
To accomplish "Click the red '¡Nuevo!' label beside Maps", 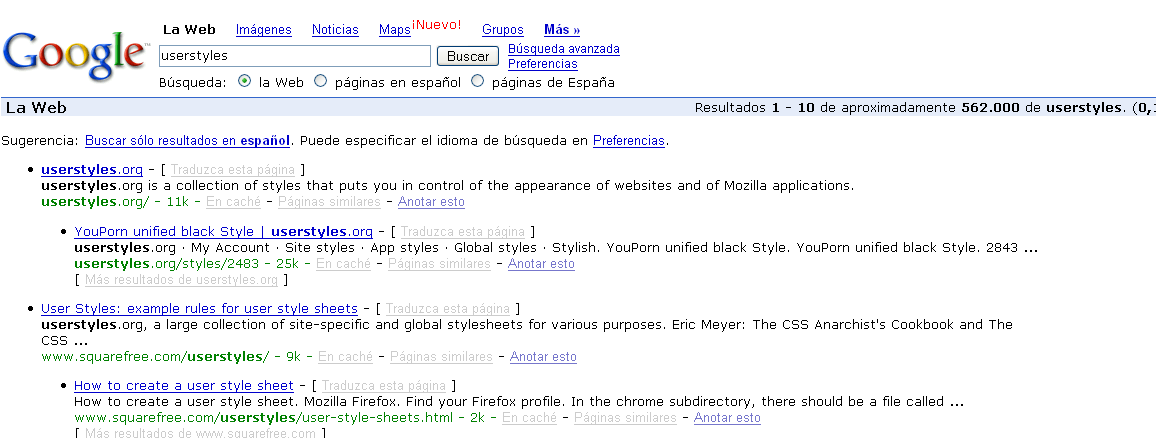I will [x=436, y=24].
